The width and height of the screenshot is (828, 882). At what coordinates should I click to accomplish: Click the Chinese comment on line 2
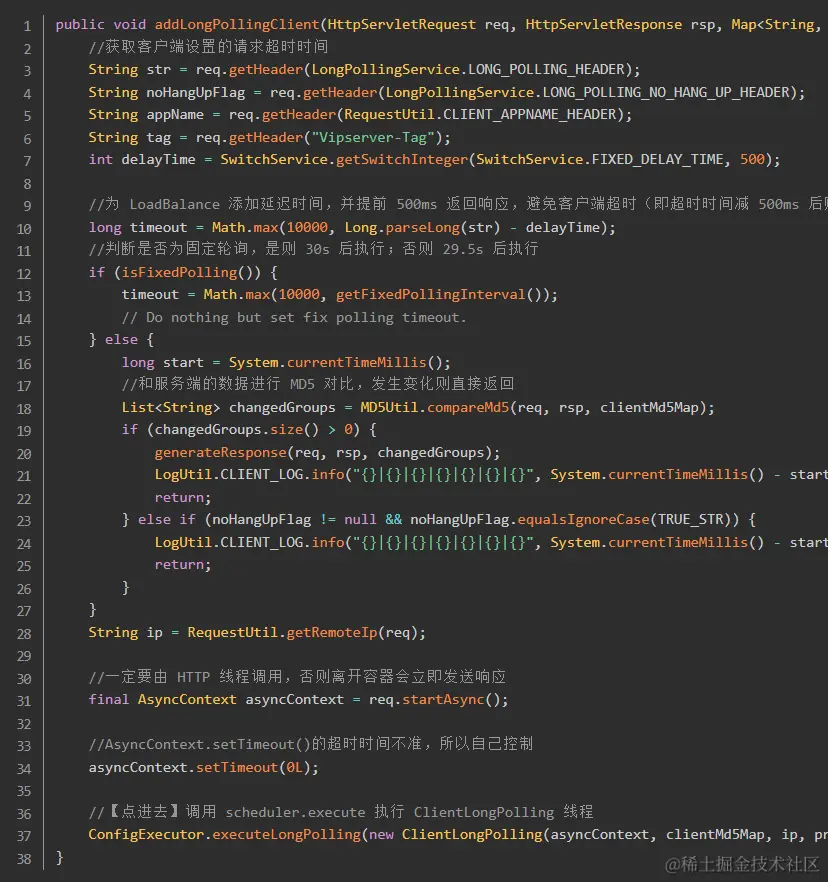coord(208,47)
